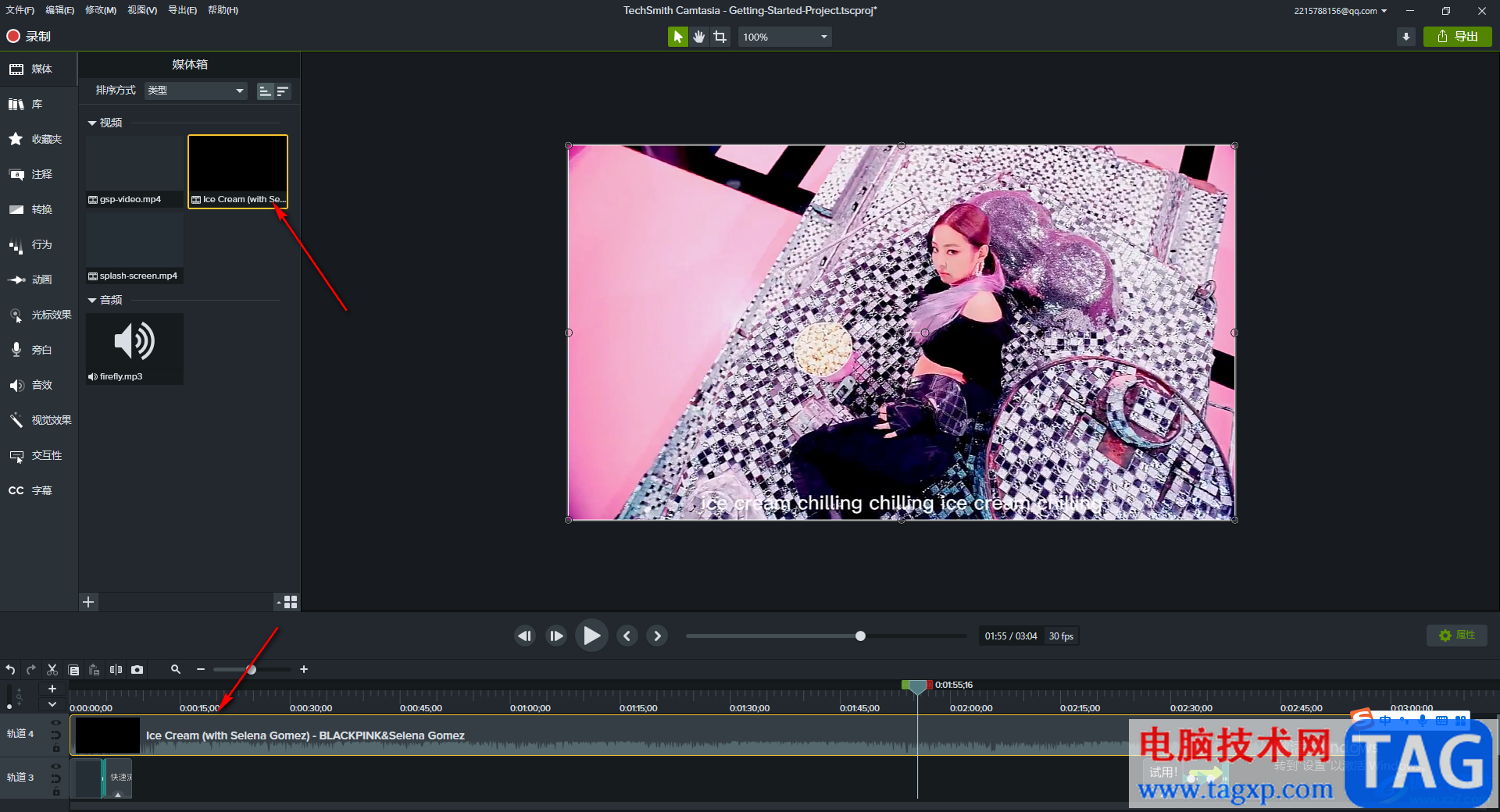Cut selection with the scissors icon

point(52,670)
